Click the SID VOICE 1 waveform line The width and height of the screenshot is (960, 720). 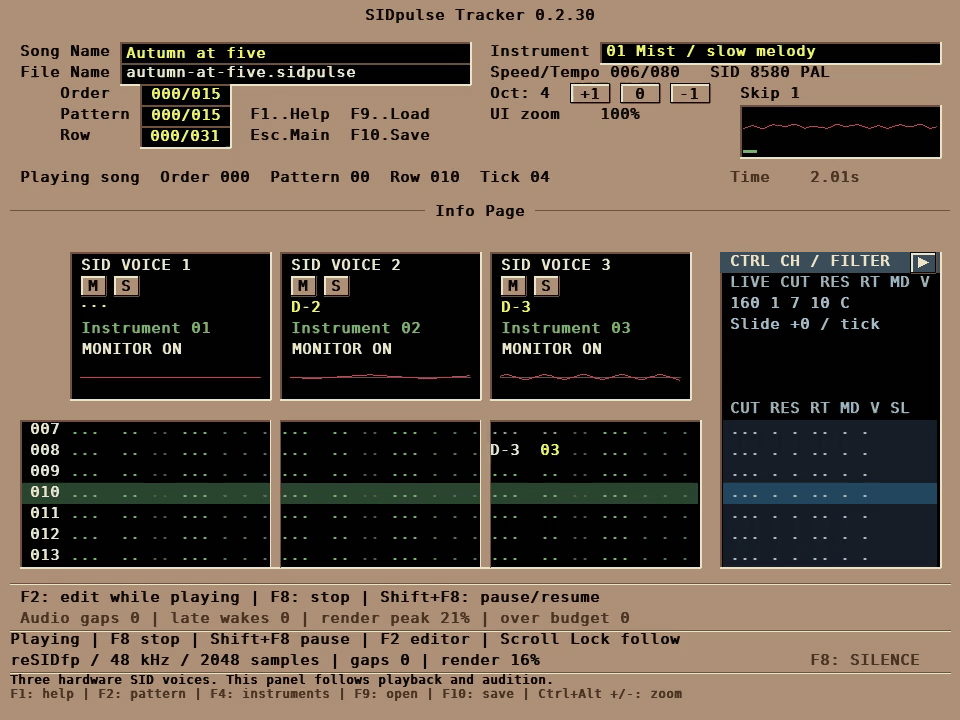coord(170,377)
